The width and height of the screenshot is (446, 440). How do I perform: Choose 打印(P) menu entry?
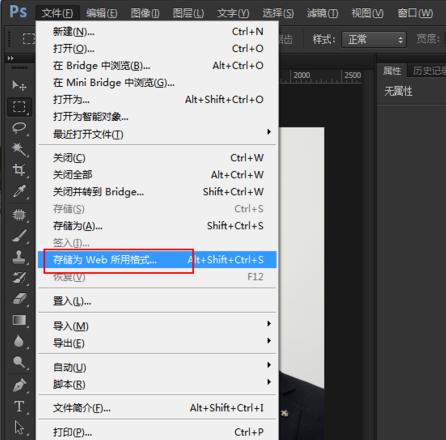(157, 432)
